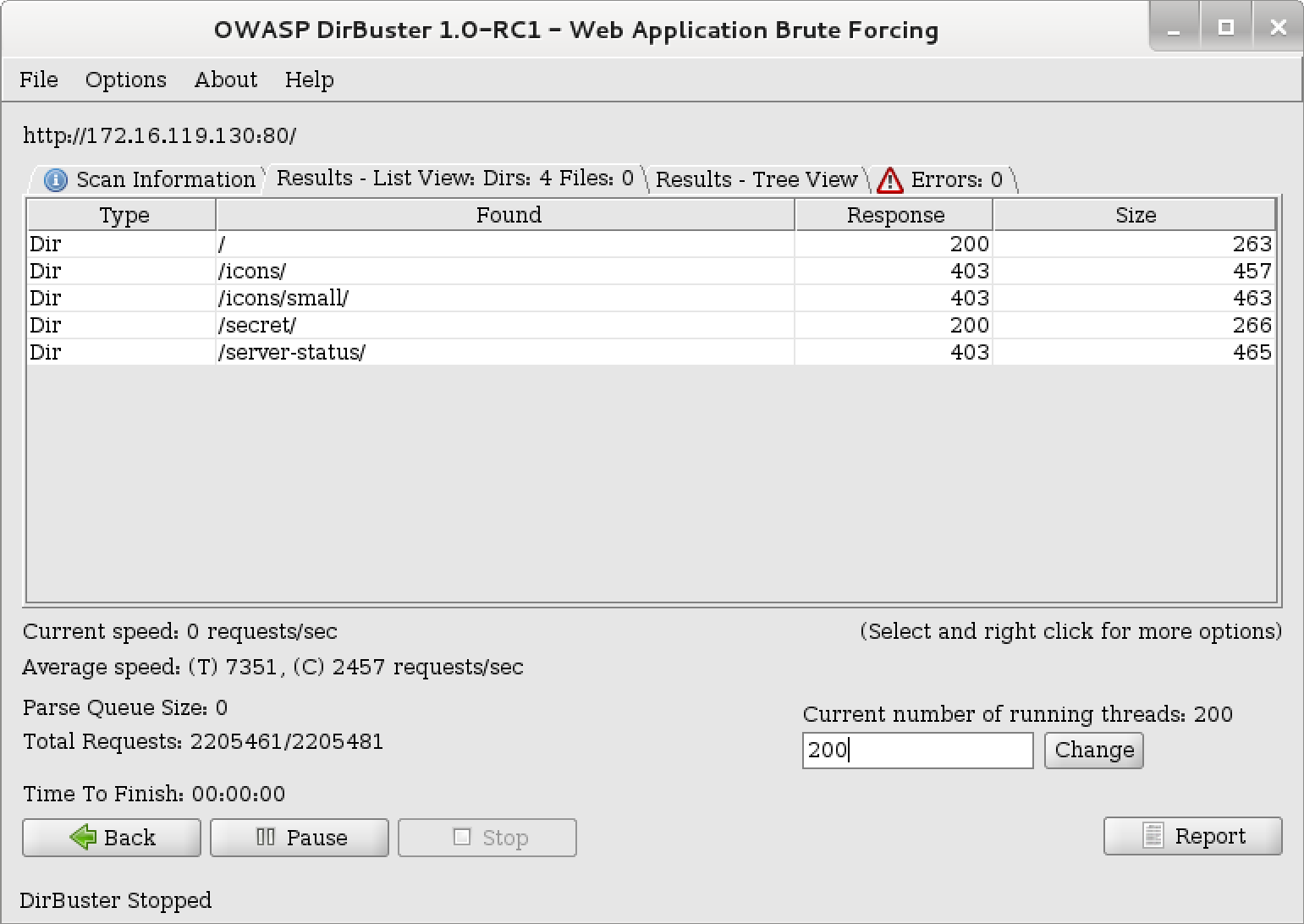Minimize the DirBuster window

[x=1175, y=28]
